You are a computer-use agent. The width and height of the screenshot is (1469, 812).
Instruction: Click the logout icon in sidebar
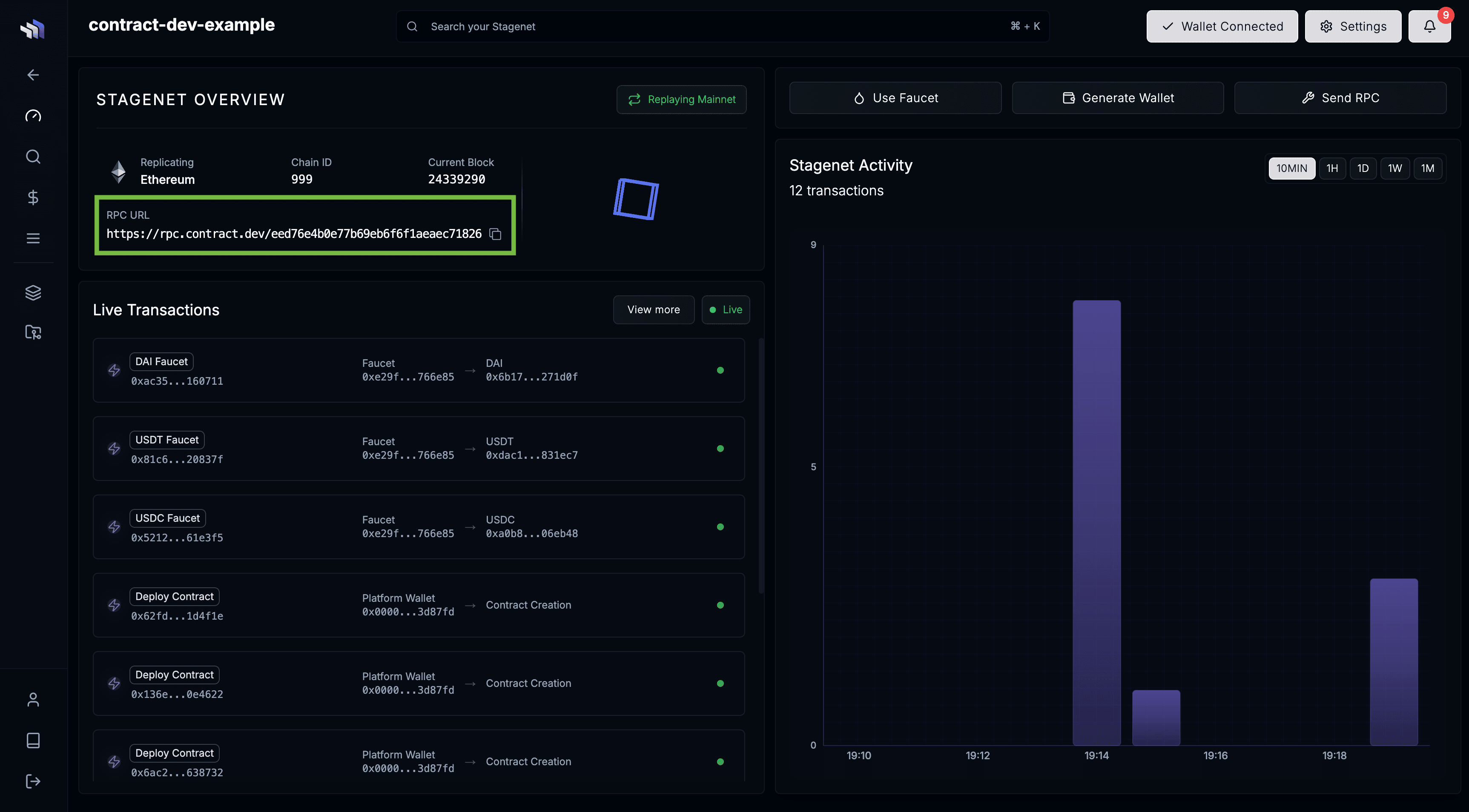tap(33, 781)
